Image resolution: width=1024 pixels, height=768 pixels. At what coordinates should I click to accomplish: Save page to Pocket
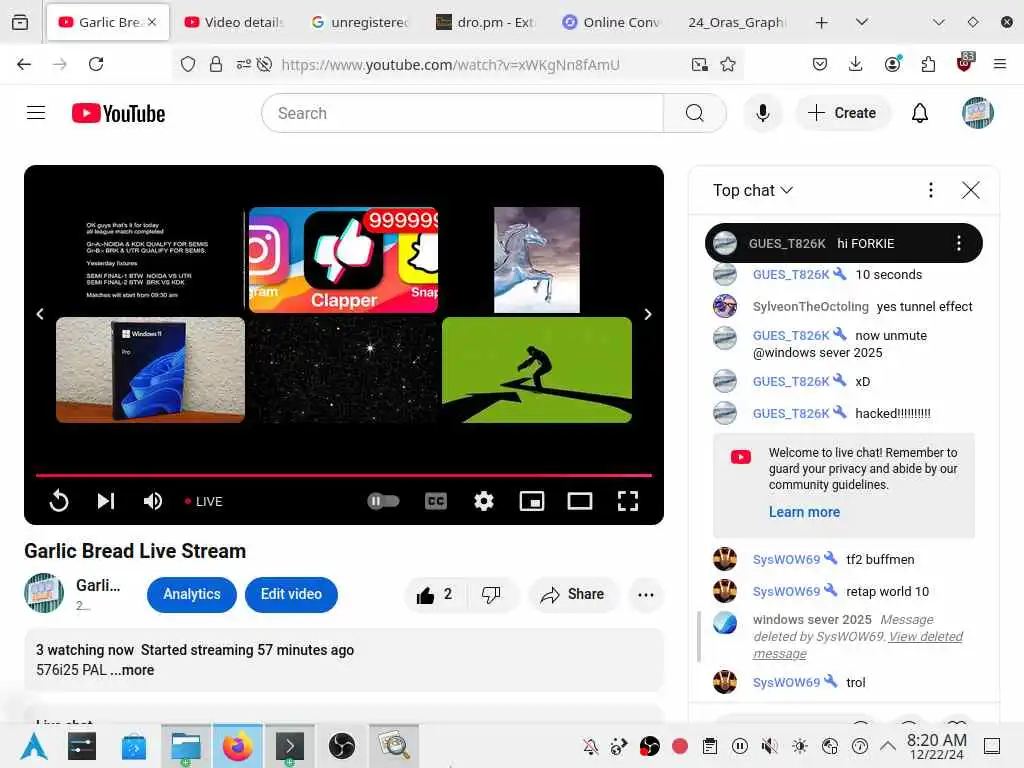pos(820,64)
